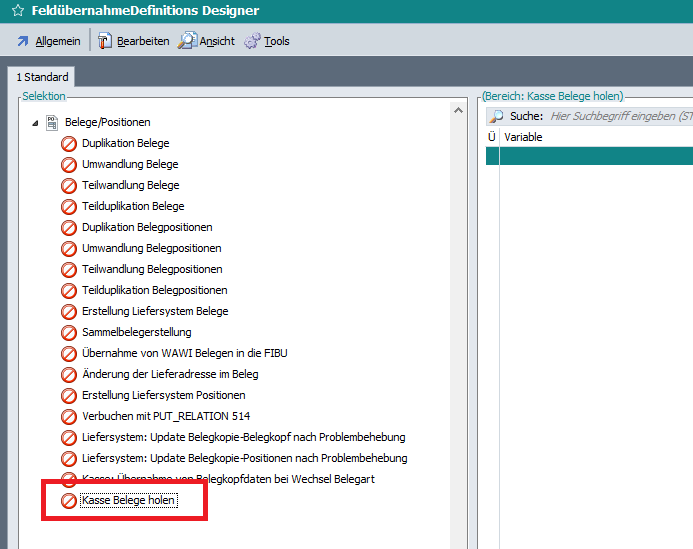Select Teilduplikation Belege entry
This screenshot has width=693, height=549.
click(x=133, y=206)
